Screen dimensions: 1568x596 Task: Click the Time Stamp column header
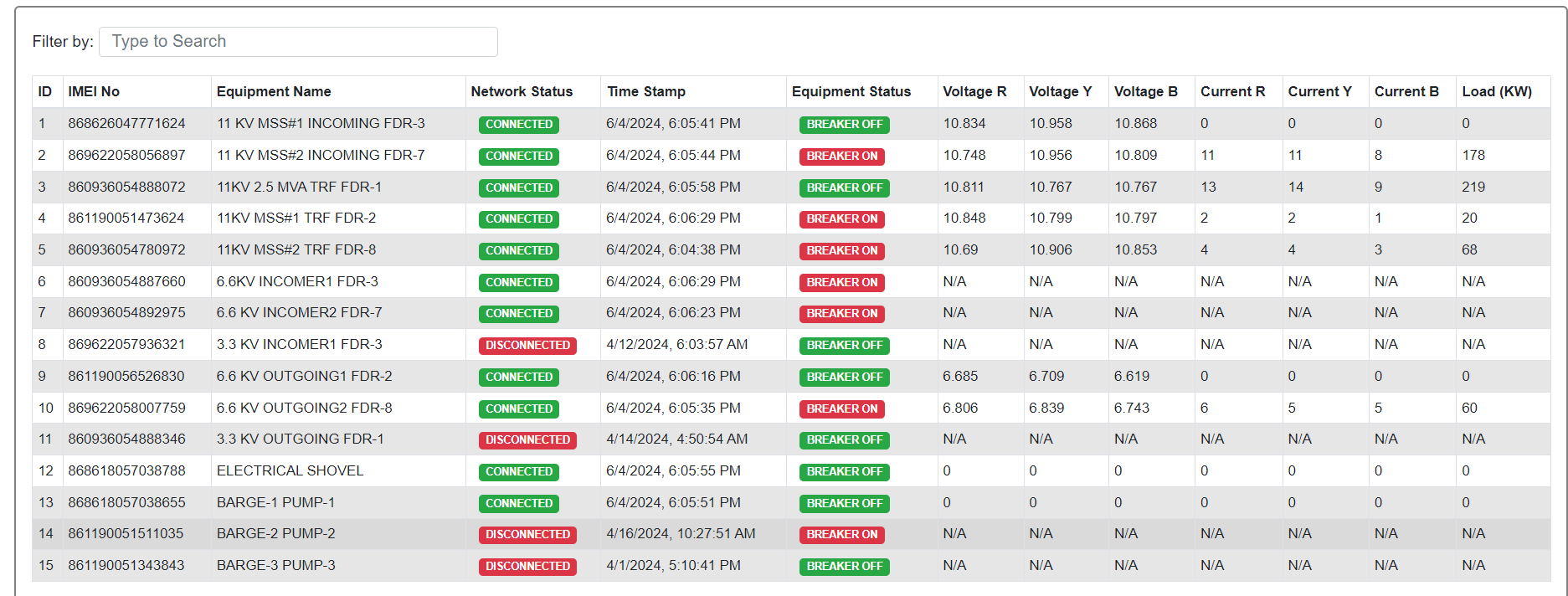click(646, 92)
